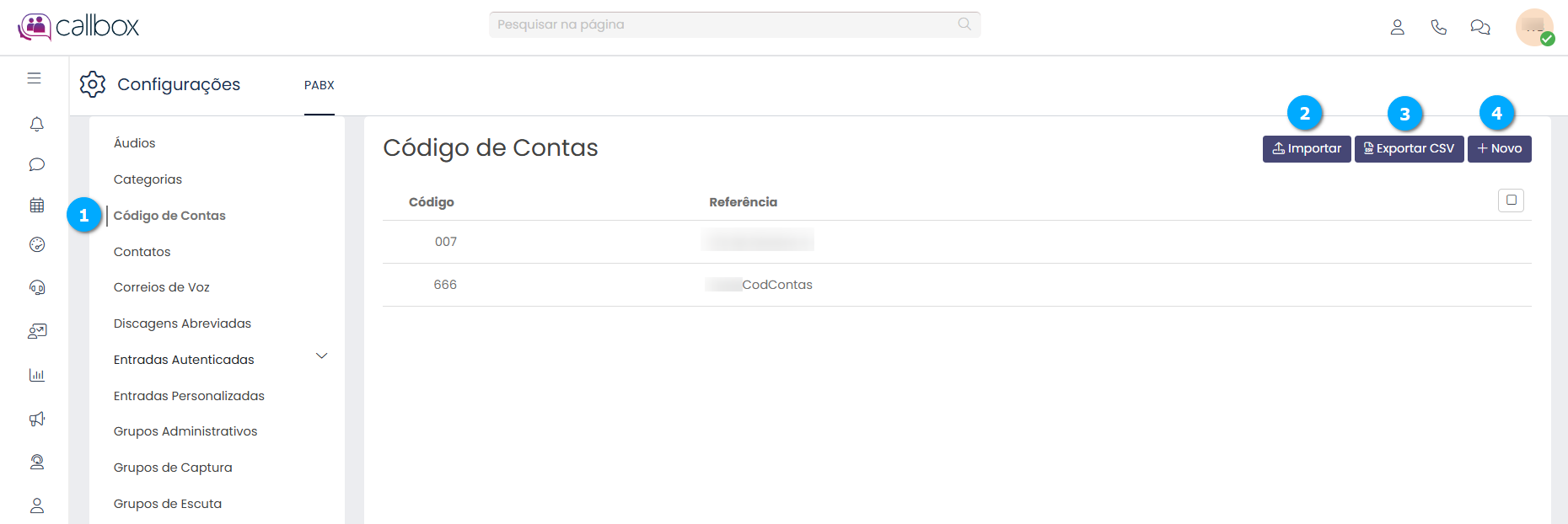Click the green online status badge on avatar
The image size is (1568, 524).
point(1549,40)
